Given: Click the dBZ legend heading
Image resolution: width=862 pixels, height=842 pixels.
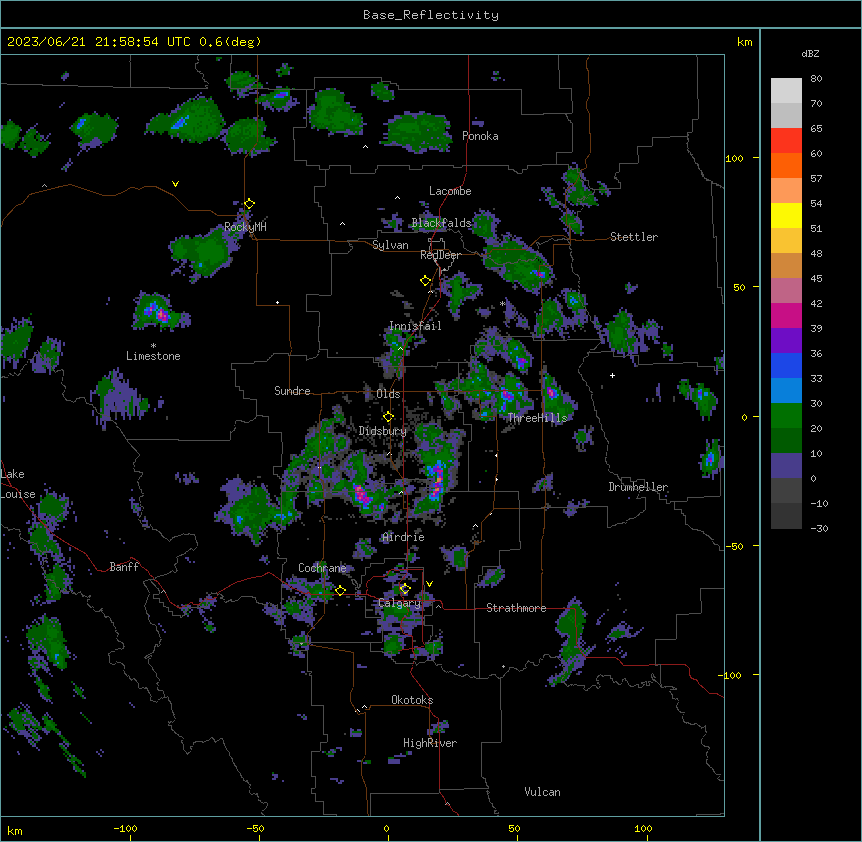Looking at the screenshot, I should point(810,54).
